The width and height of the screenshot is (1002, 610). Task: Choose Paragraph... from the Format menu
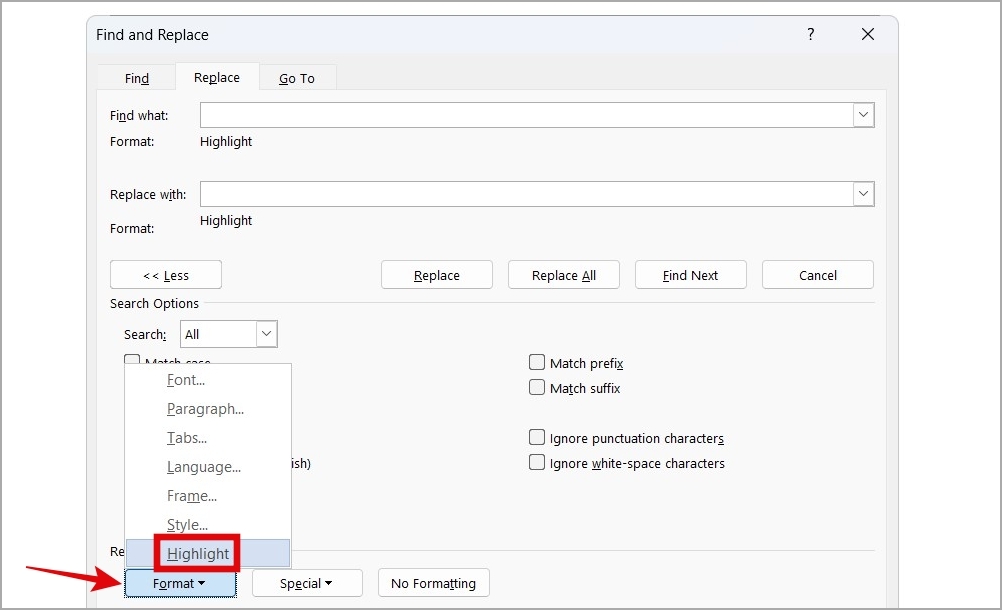point(208,409)
